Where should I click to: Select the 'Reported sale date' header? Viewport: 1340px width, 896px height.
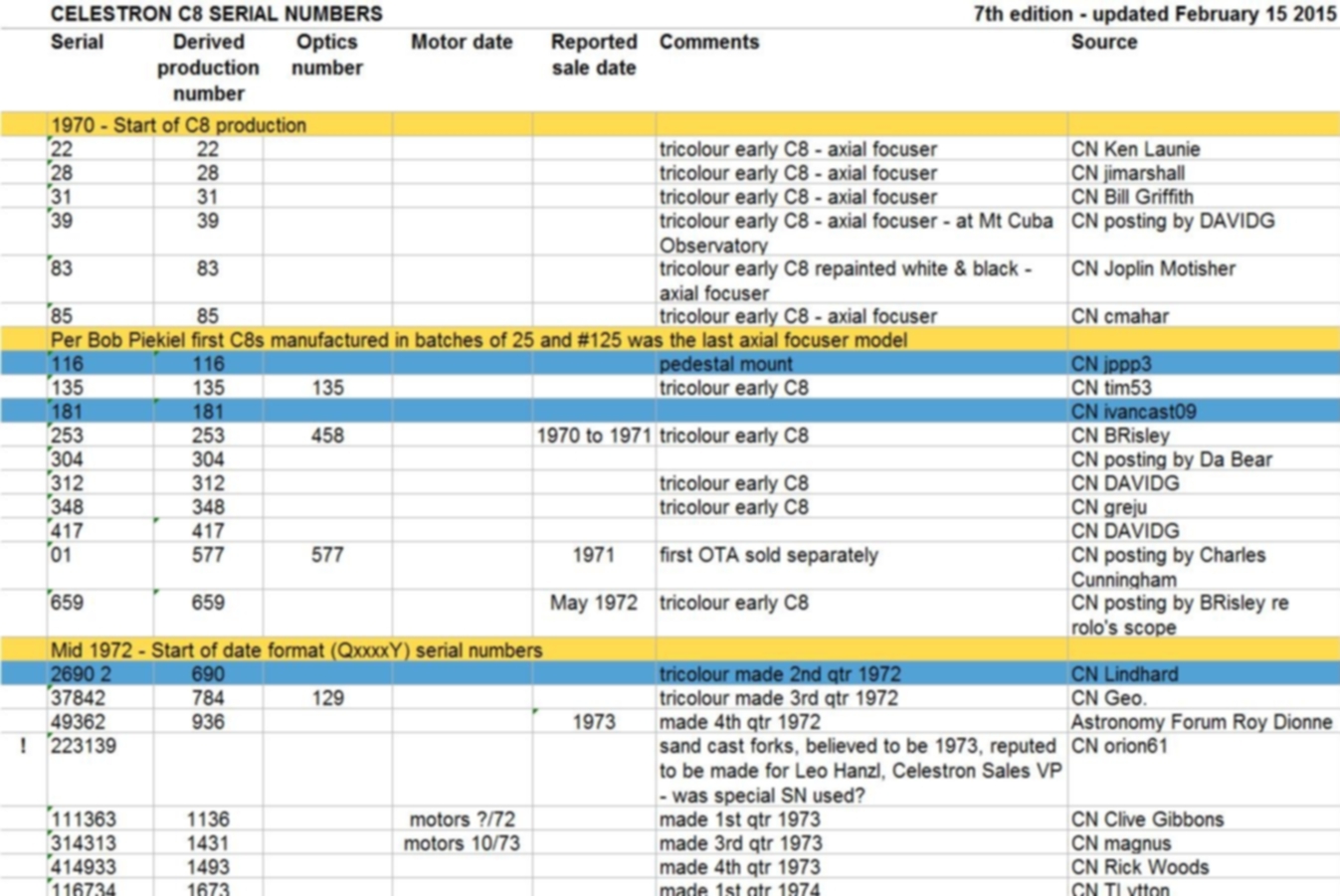[594, 55]
